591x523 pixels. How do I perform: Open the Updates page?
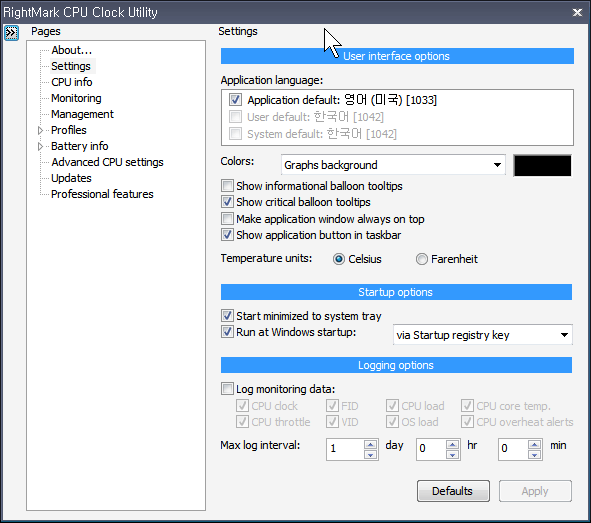(71, 178)
